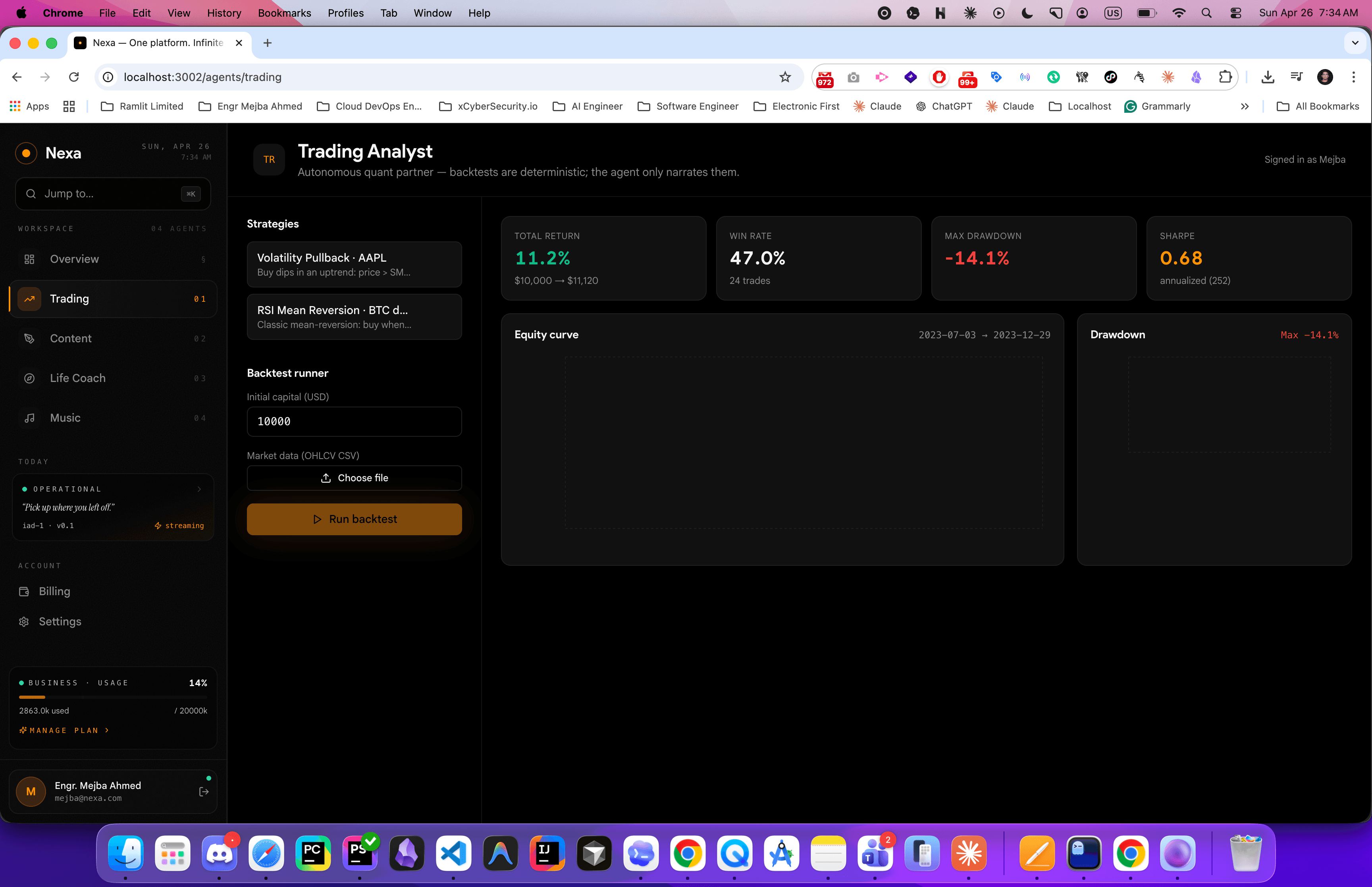The width and height of the screenshot is (1372, 887).
Task: Open IntelliJ IDEA from the Dock
Action: tap(547, 854)
